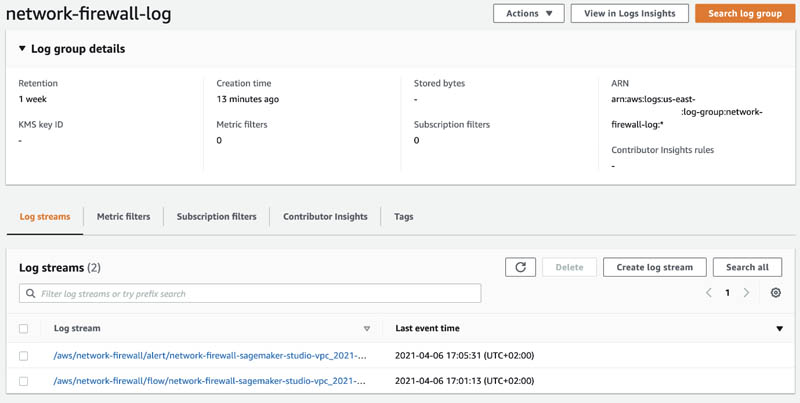The height and width of the screenshot is (403, 800).
Task: Open the Subscription filters tab
Action: [216, 217]
